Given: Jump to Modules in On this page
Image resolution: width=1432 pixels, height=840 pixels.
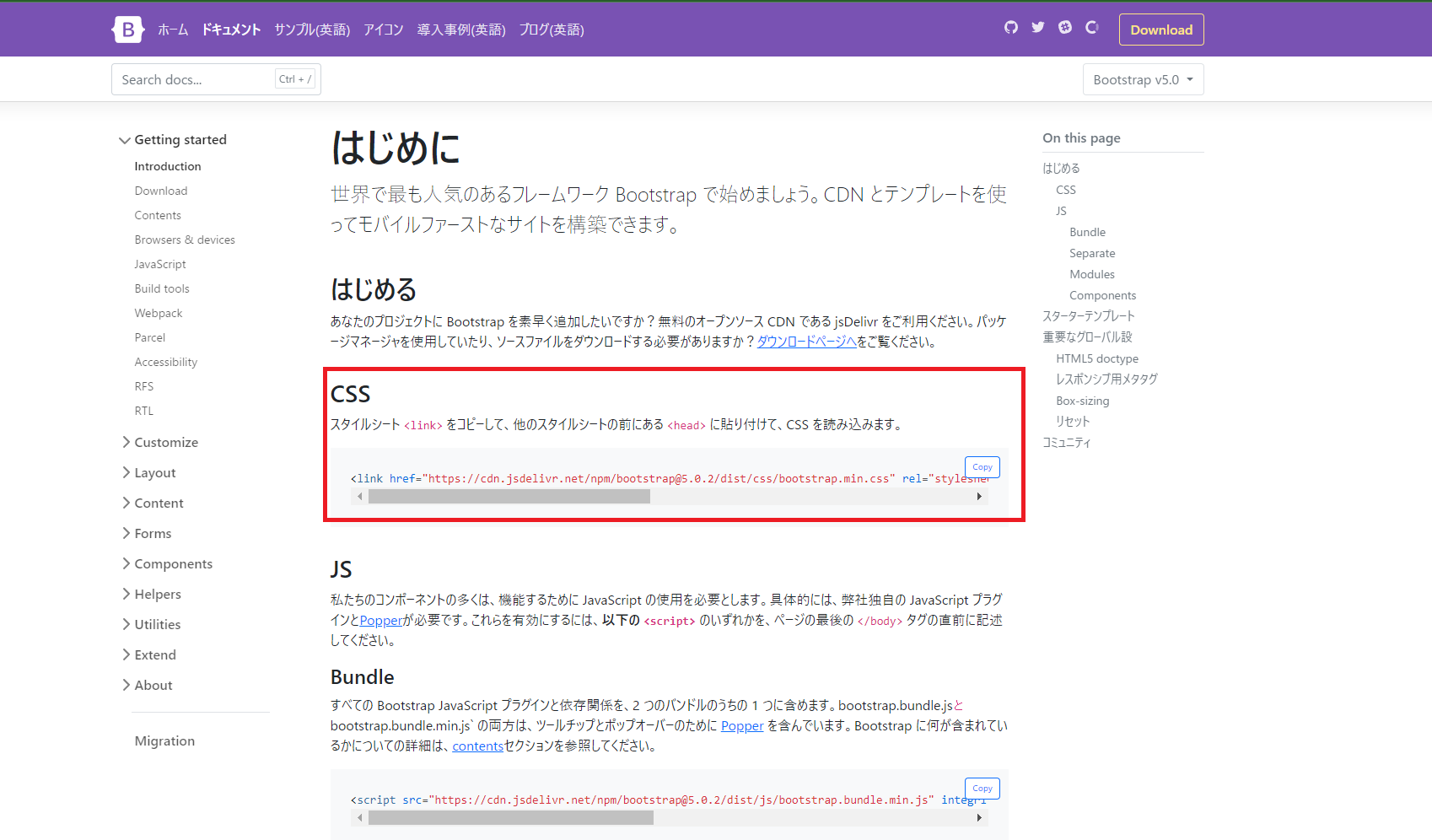Looking at the screenshot, I should pyautogui.click(x=1091, y=274).
